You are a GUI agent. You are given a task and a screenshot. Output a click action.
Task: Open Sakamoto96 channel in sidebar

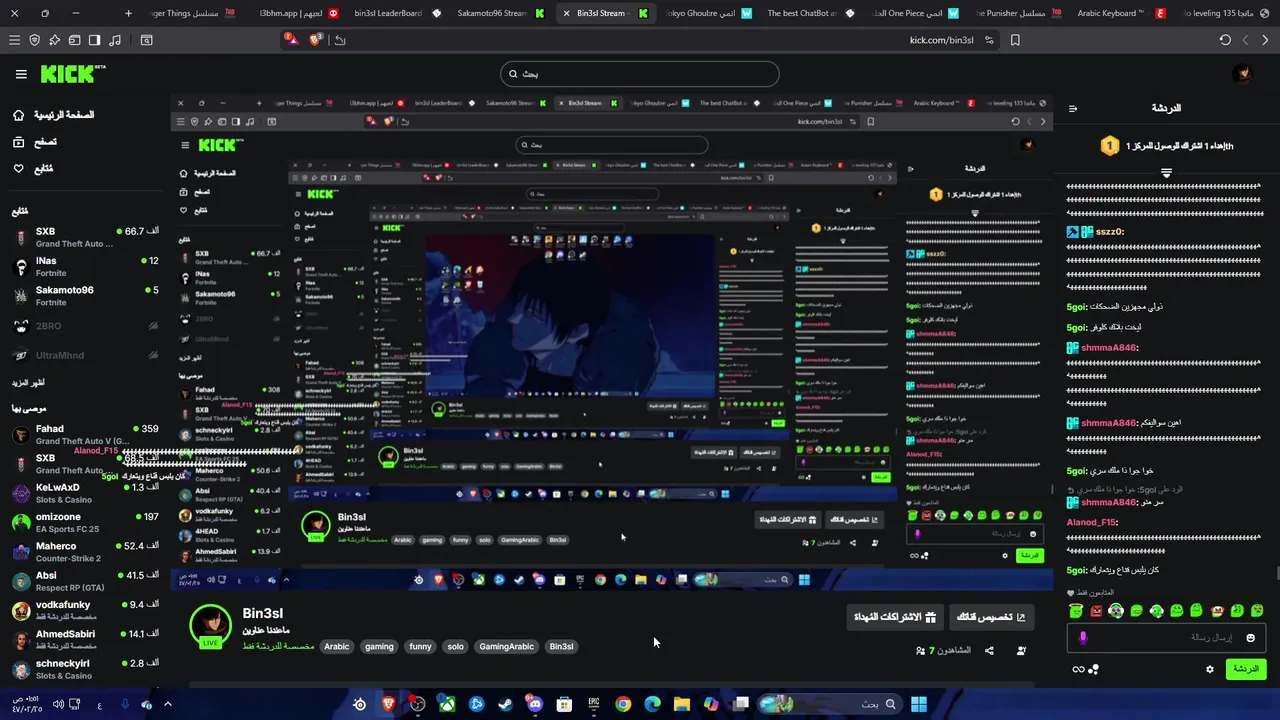point(86,296)
